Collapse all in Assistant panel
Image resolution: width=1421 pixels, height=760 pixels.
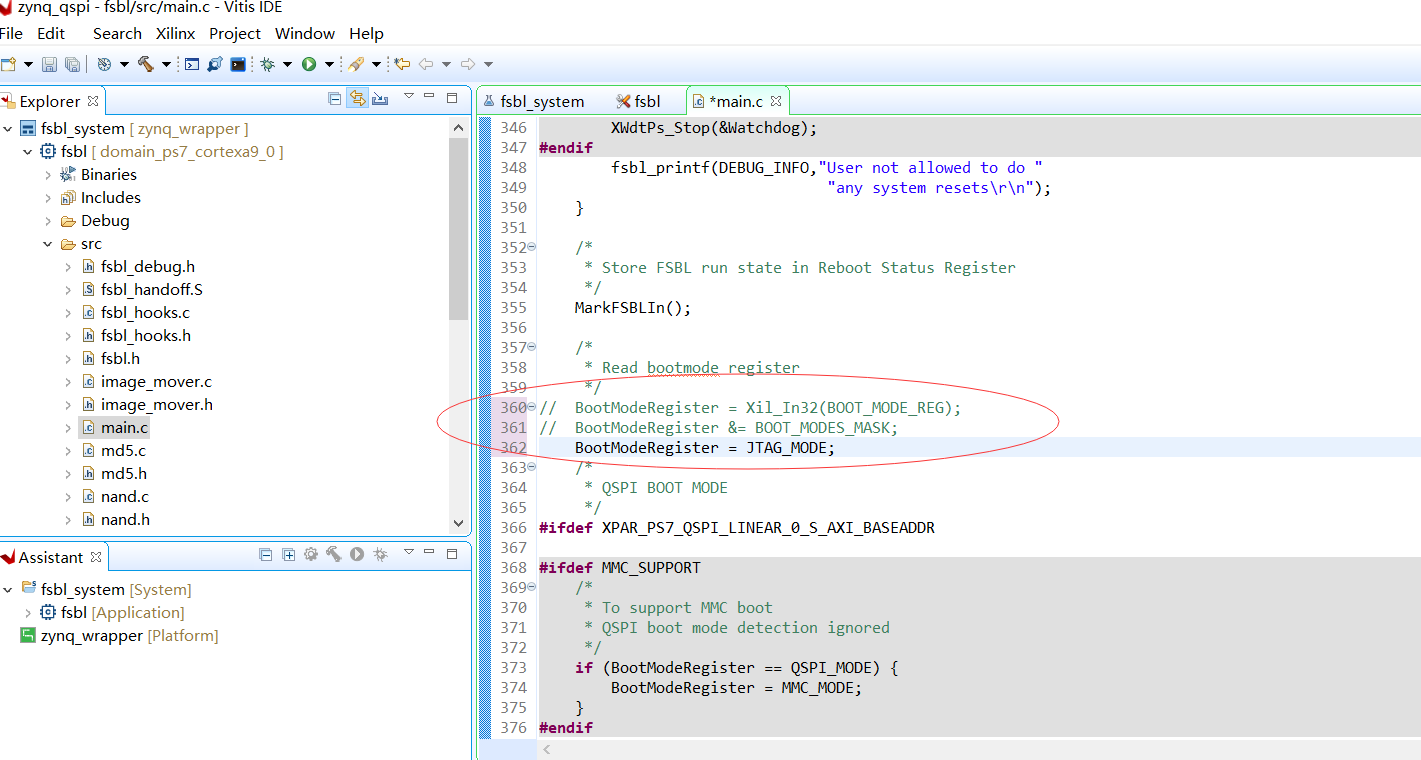pyautogui.click(x=266, y=554)
